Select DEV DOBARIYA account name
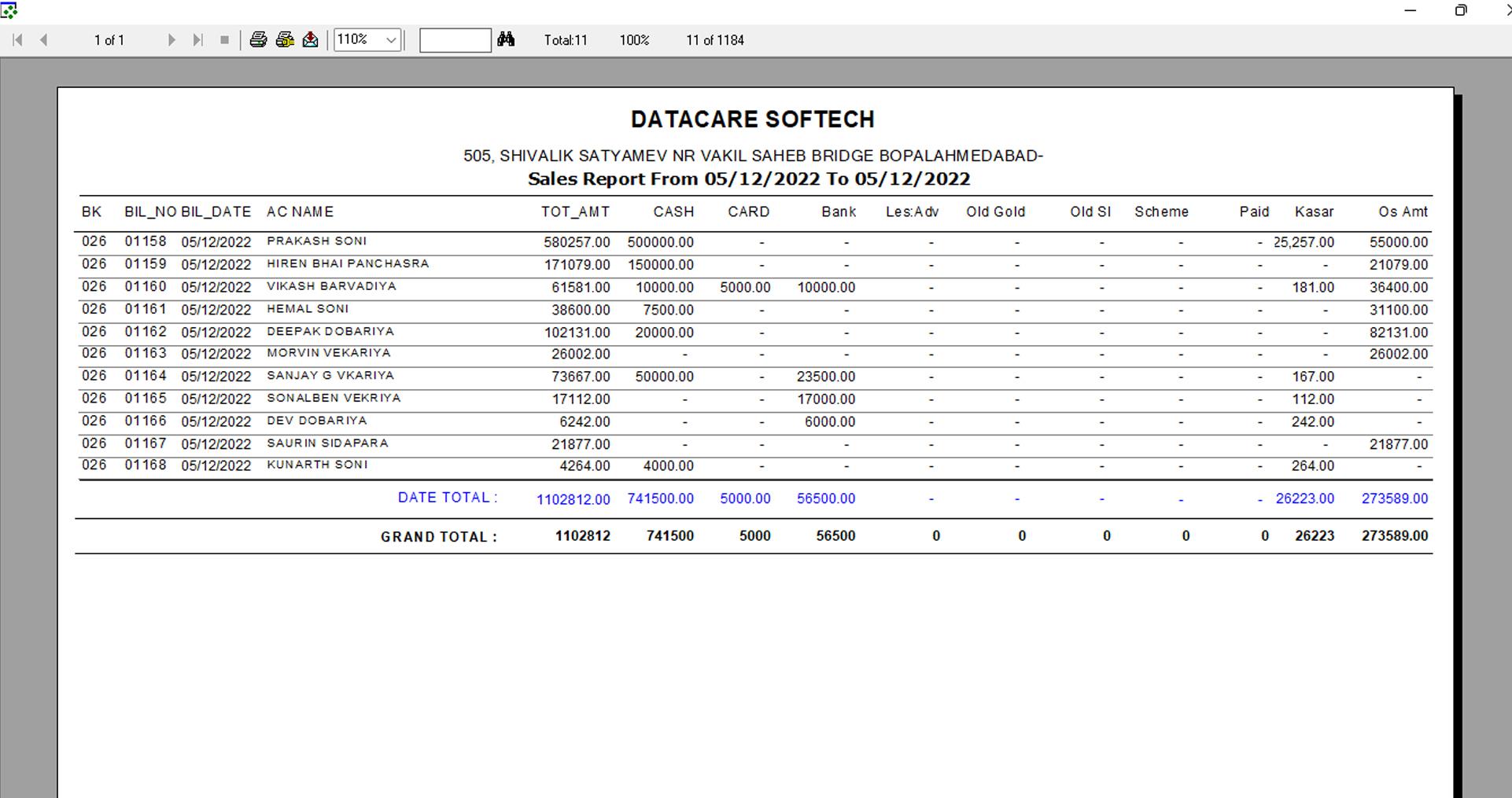This screenshot has height=798, width=1512. [317, 421]
